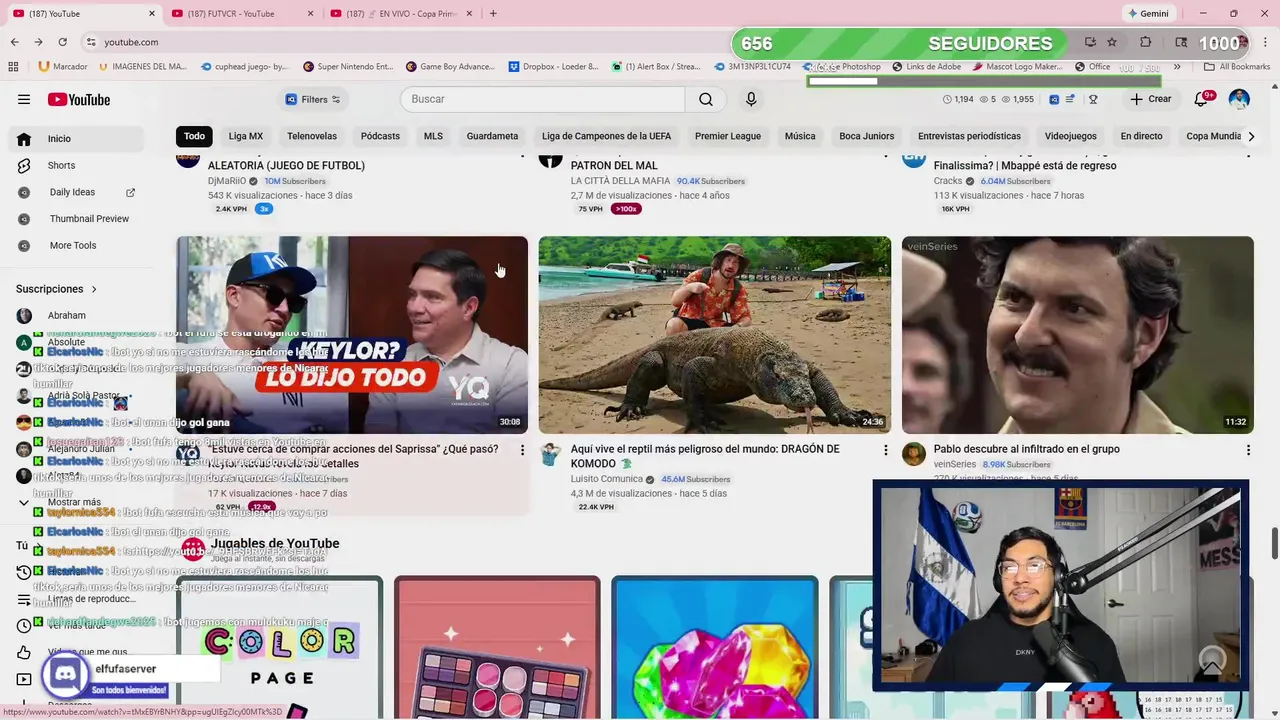Open the Keylor 'Lo dijo todo' video thumbnail
Viewport: 1280px width, 720px height.
(352, 335)
